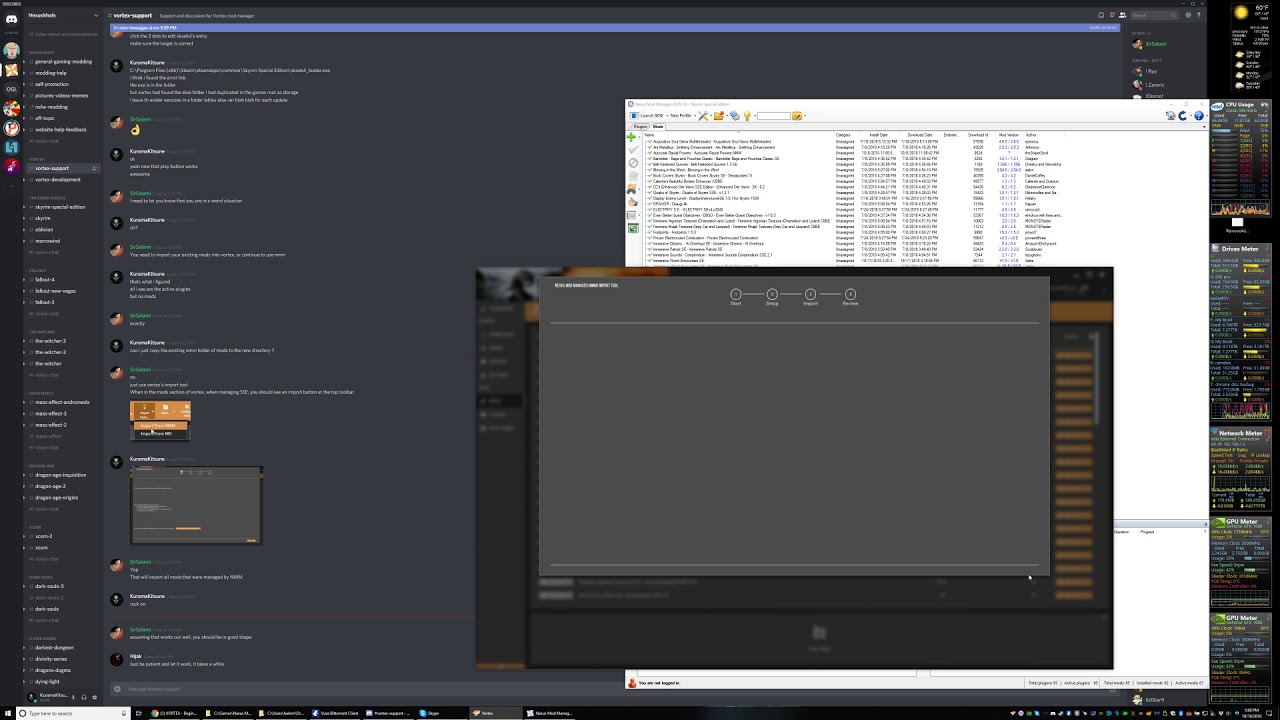
Task: Open Discord home direct messages icon
Action: tap(11, 18)
